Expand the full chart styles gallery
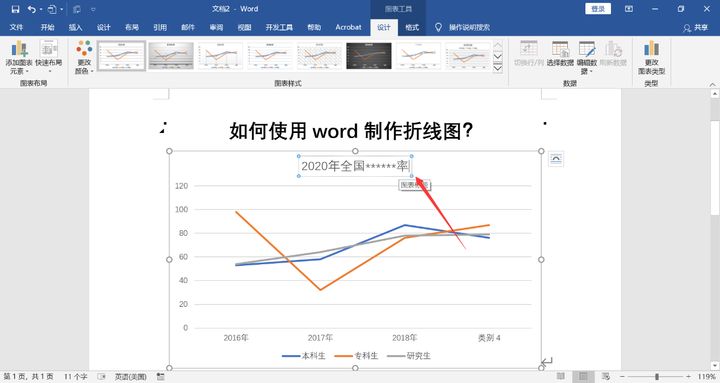 [497, 68]
